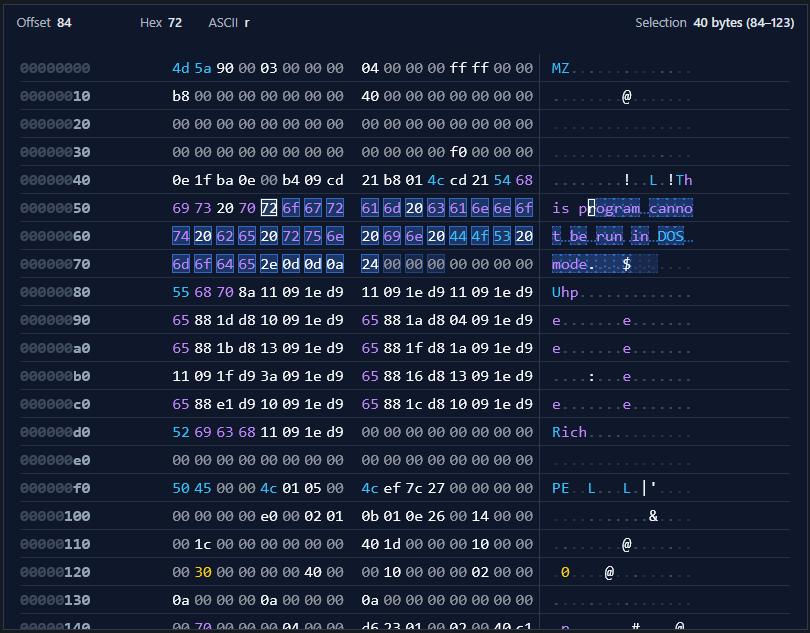Click hex byte 24 in row 00000070
The height and width of the screenshot is (633, 810).
[370, 264]
